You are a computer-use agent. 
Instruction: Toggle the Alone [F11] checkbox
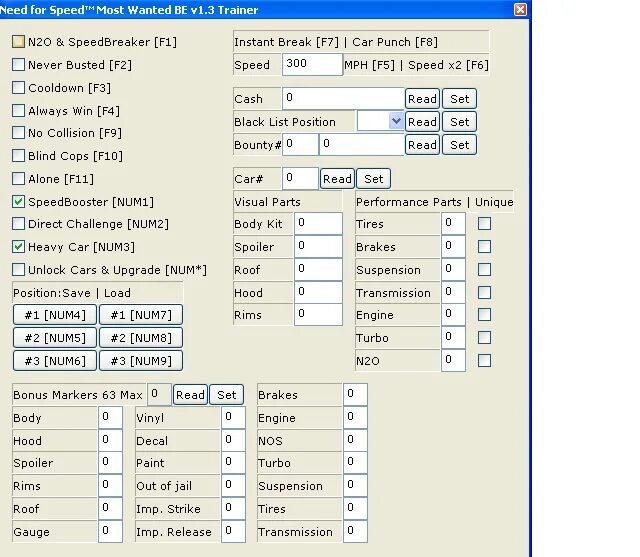tap(18, 178)
